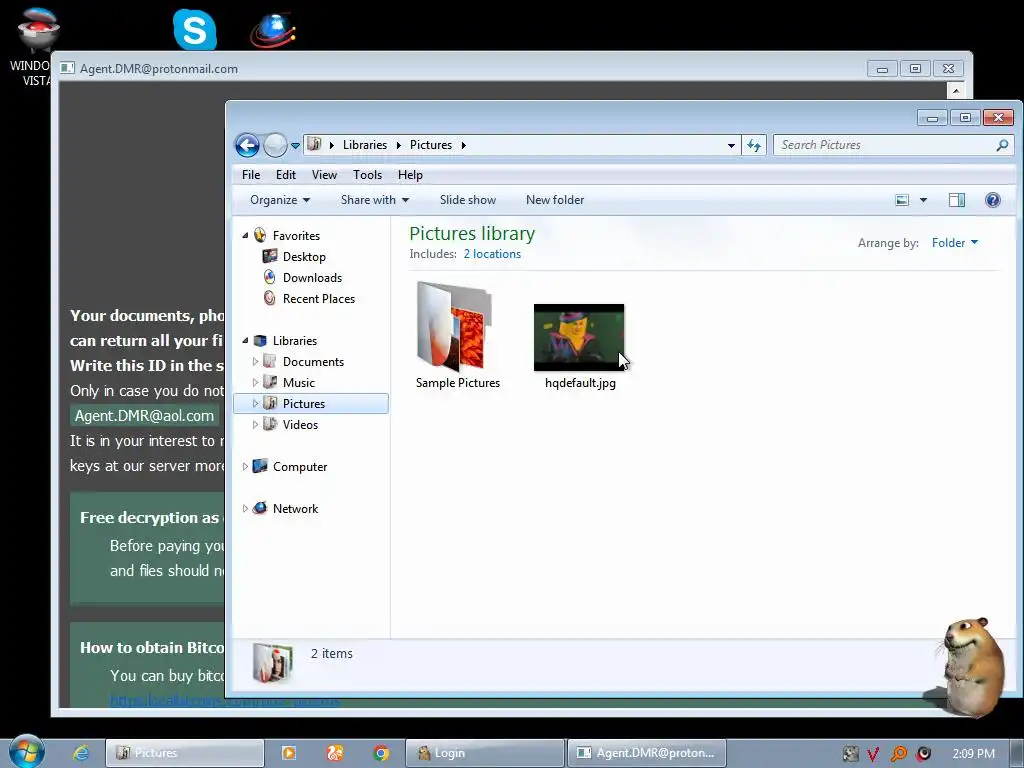1024x768 pixels.
Task: Click the first system tray icon
Action: (x=850, y=754)
